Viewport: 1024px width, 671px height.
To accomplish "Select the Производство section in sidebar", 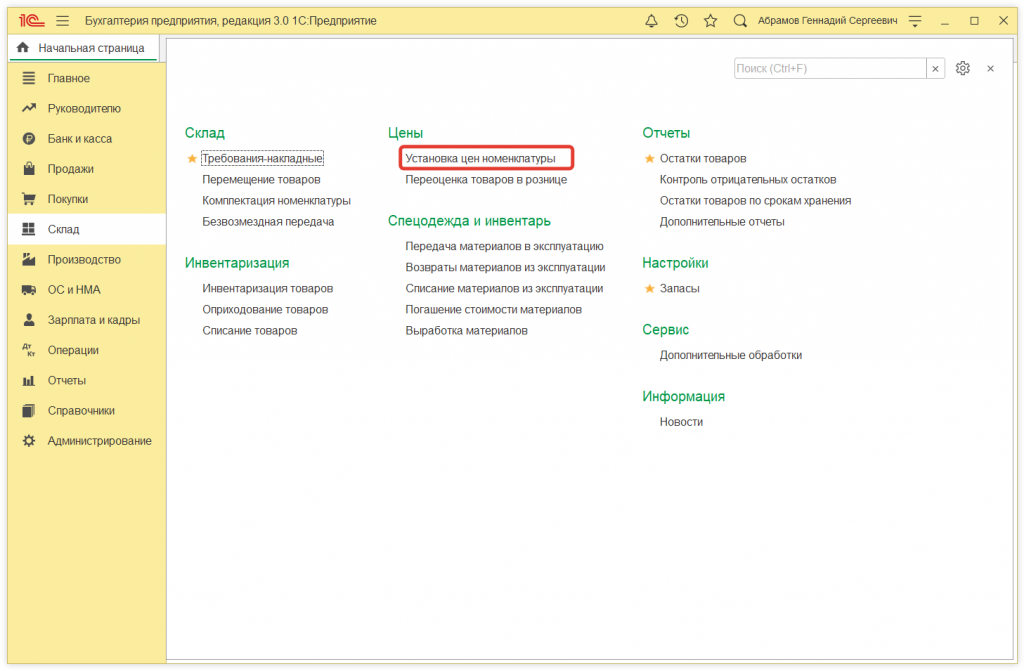I will click(84, 260).
